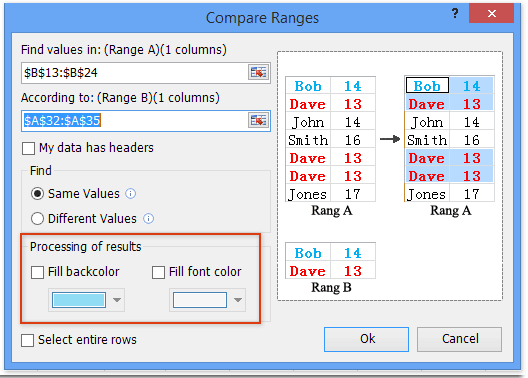Select the Different Values radio option
This screenshot has width=528, height=378.
[x=37, y=219]
